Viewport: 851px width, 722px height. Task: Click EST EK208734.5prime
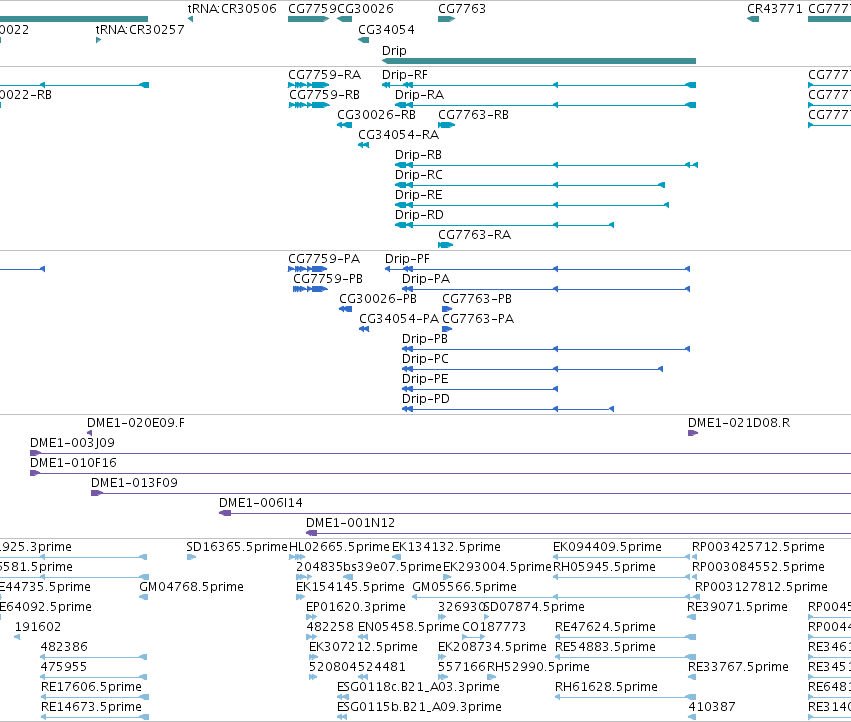tap(492, 647)
